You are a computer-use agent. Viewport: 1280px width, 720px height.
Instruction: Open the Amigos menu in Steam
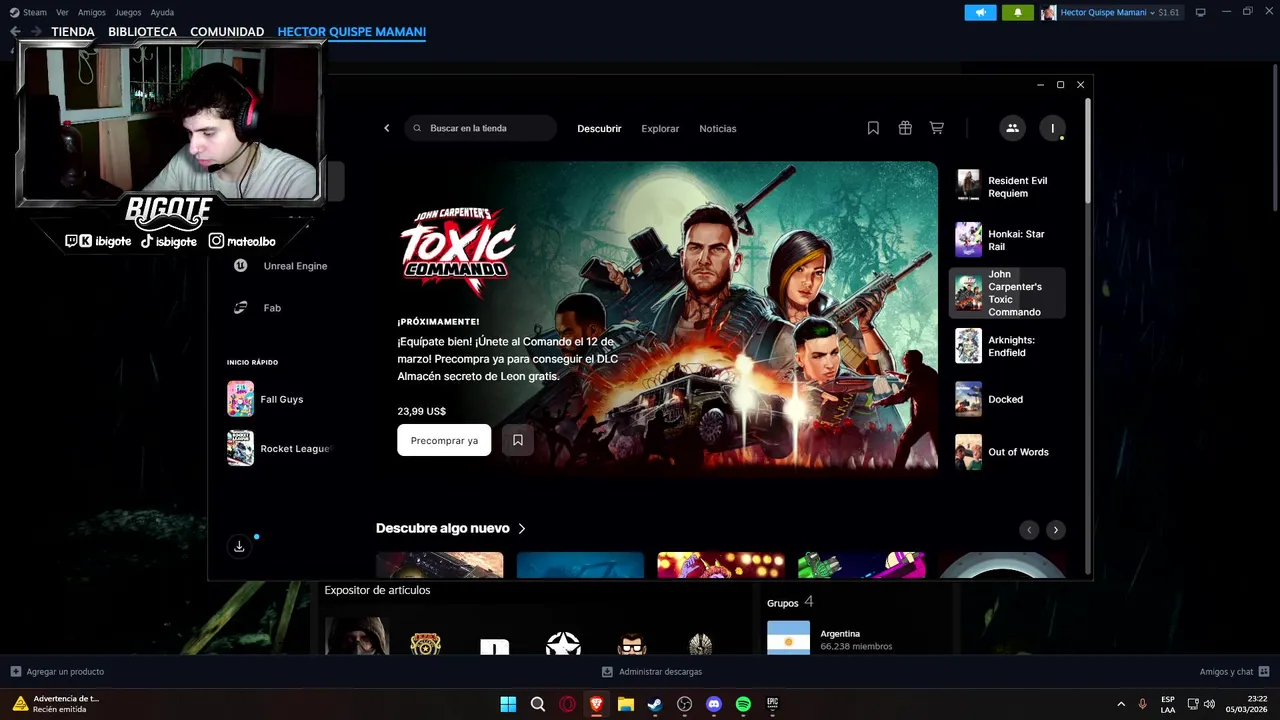coord(92,12)
